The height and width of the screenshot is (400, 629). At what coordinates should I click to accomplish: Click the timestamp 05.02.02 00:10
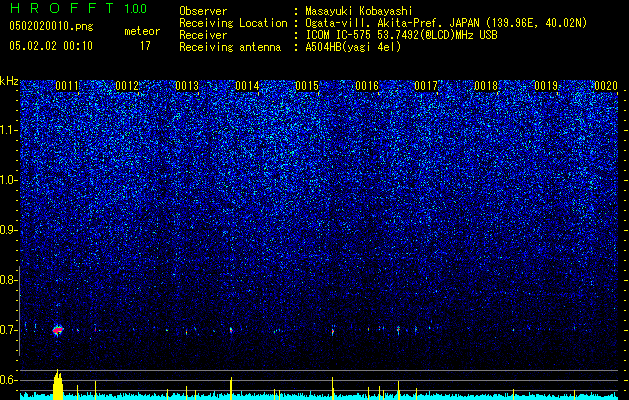tap(51, 46)
